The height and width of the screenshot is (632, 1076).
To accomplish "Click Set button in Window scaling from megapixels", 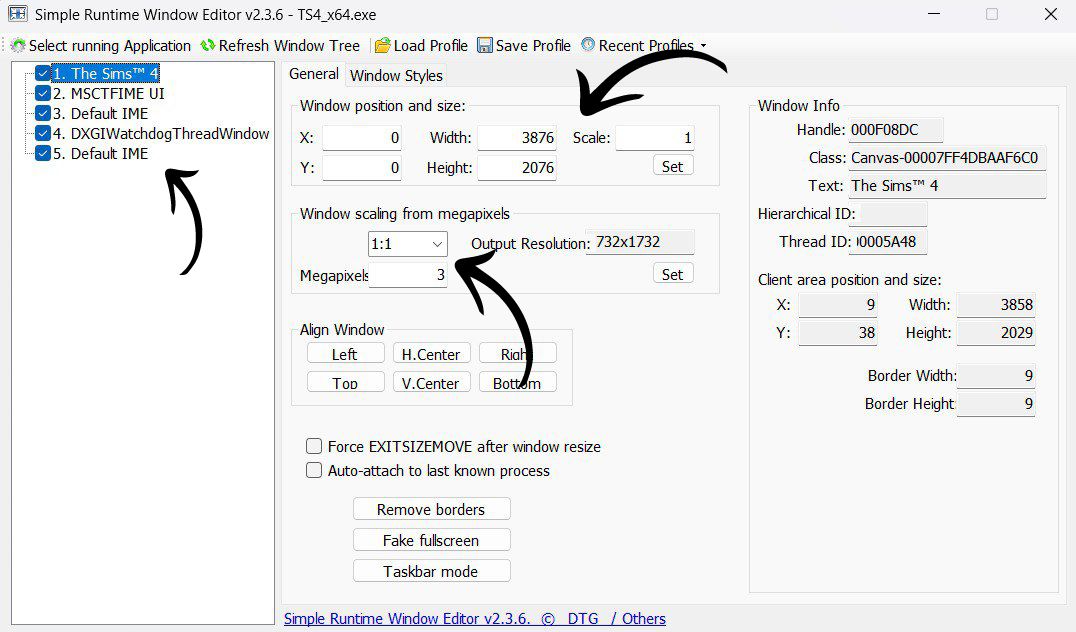I will pyautogui.click(x=672, y=274).
